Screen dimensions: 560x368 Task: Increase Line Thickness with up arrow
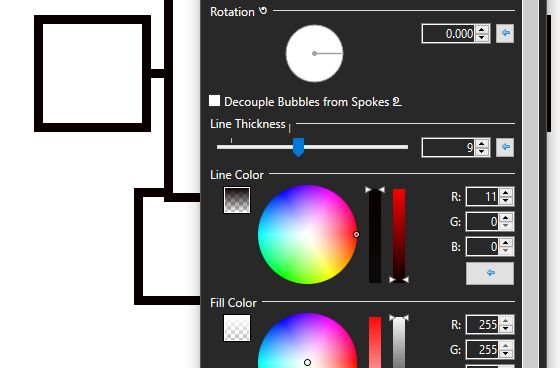tap(482, 144)
